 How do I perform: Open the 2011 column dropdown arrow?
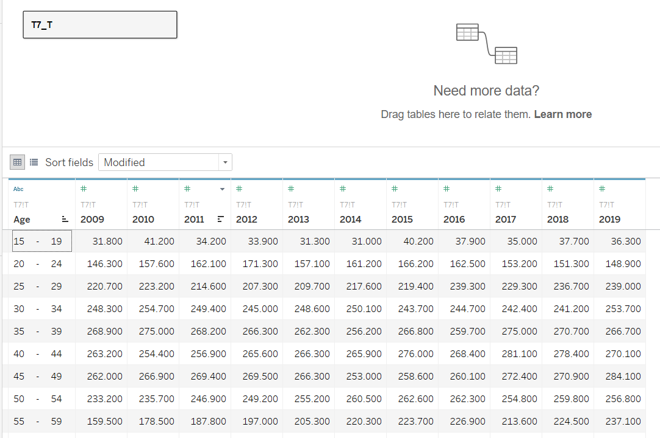point(222,189)
